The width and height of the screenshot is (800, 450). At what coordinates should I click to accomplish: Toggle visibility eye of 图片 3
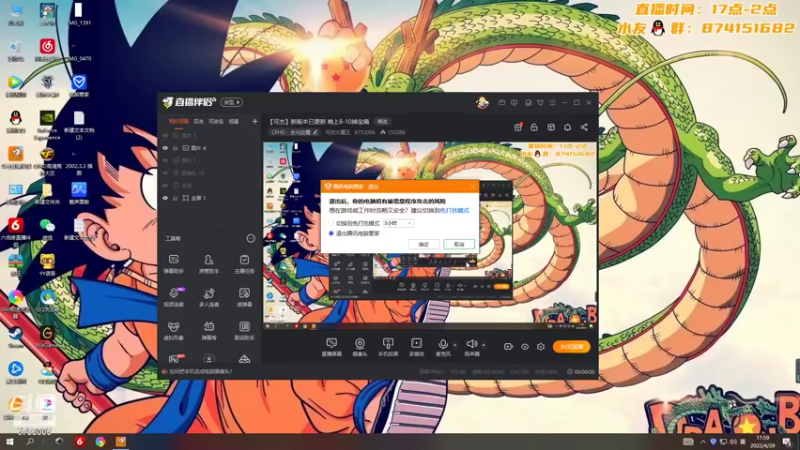point(165,136)
